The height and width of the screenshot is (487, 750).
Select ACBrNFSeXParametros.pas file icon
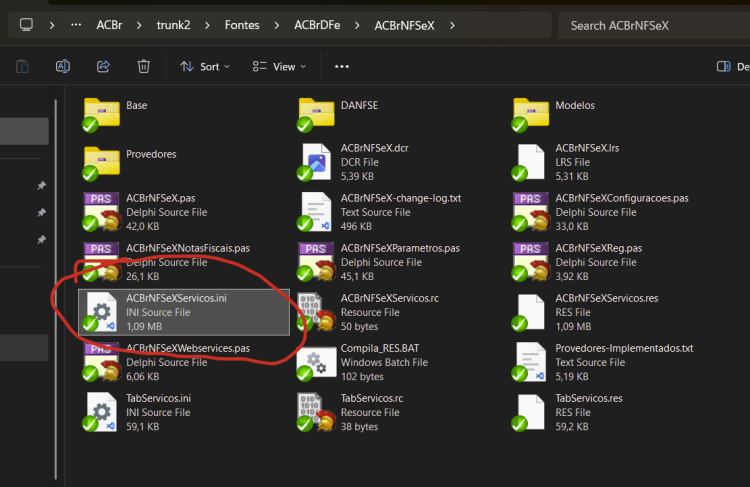click(316, 261)
